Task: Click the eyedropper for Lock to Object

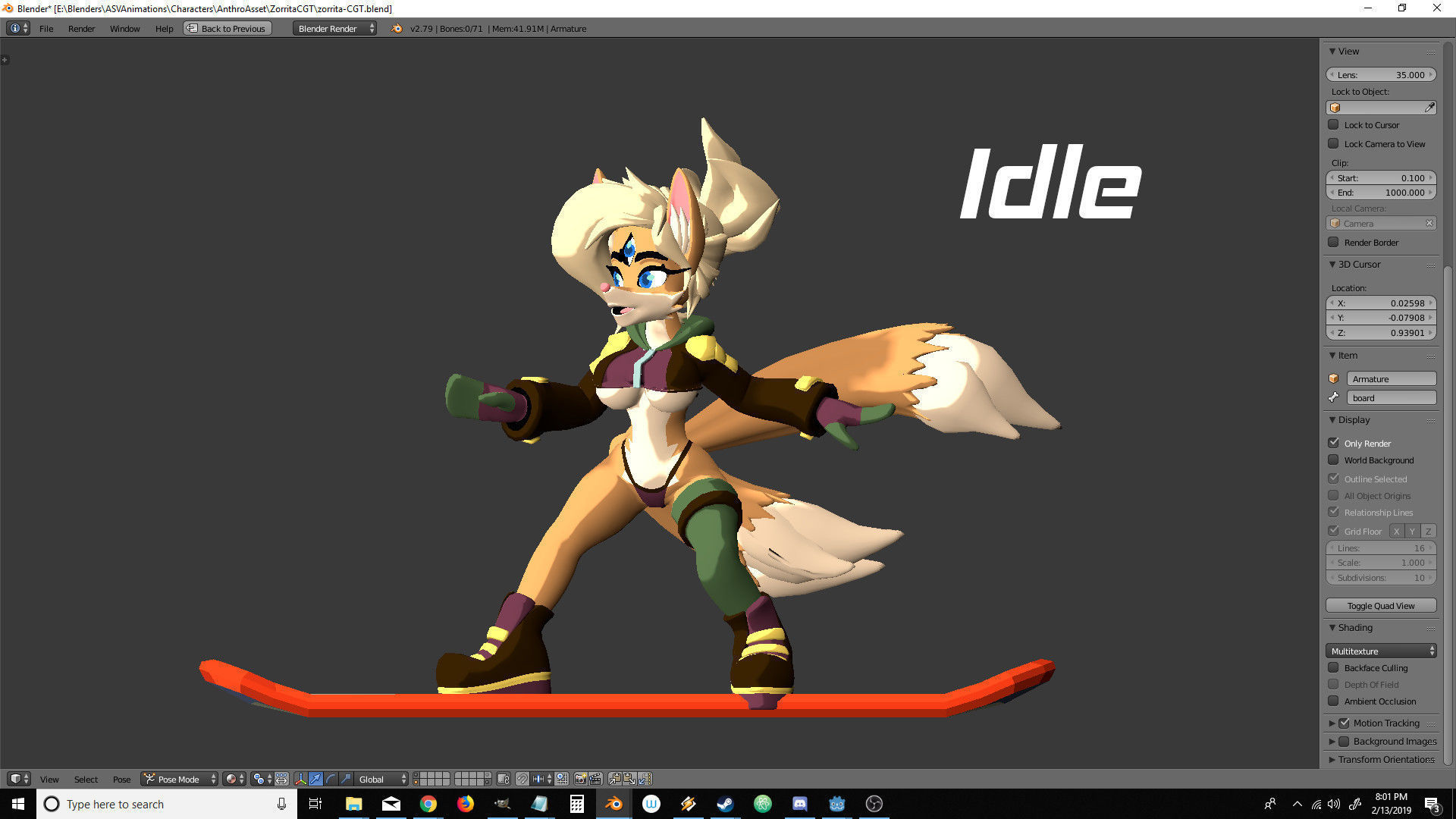Action: 1429,108
